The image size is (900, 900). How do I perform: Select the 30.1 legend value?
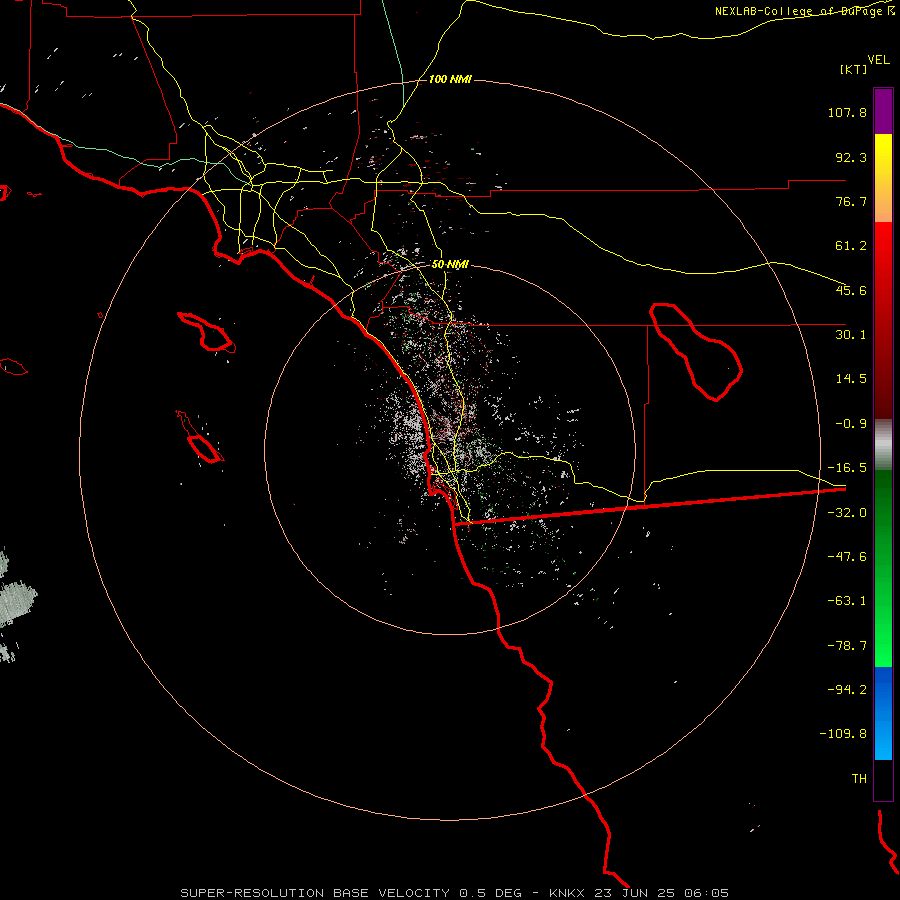tap(851, 335)
